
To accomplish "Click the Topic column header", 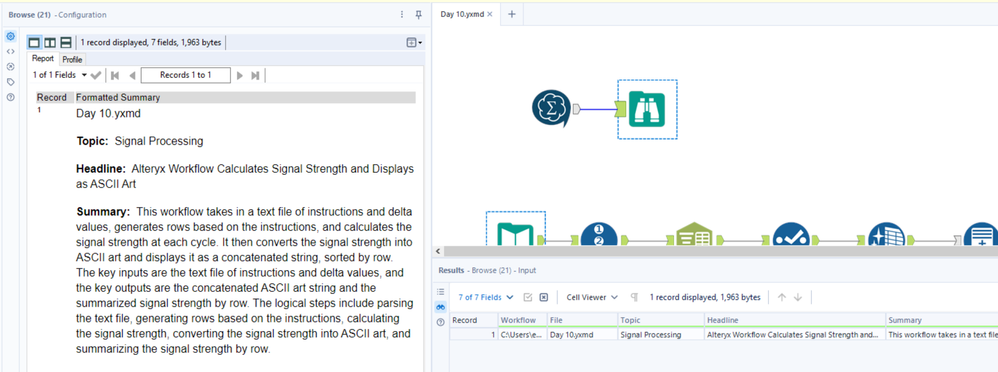I will [x=661, y=320].
